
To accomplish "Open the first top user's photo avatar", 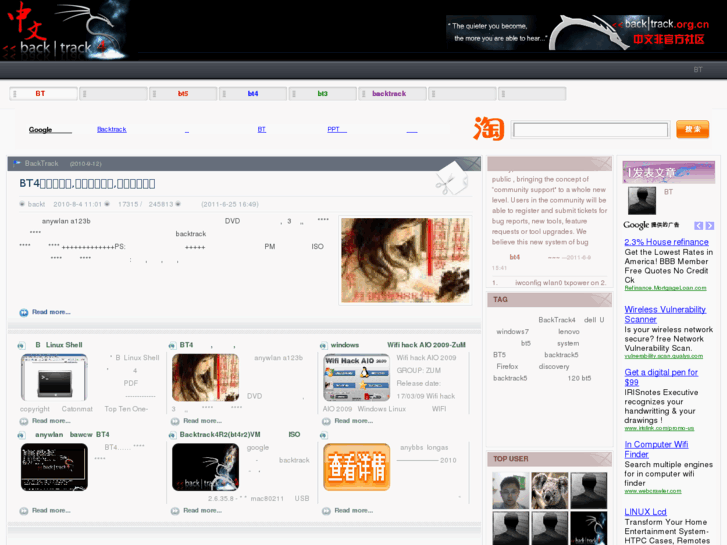I will [510, 491].
